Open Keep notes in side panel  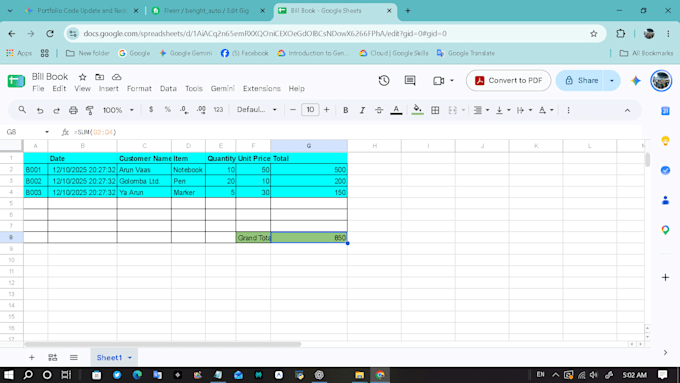pyautogui.click(x=665, y=141)
